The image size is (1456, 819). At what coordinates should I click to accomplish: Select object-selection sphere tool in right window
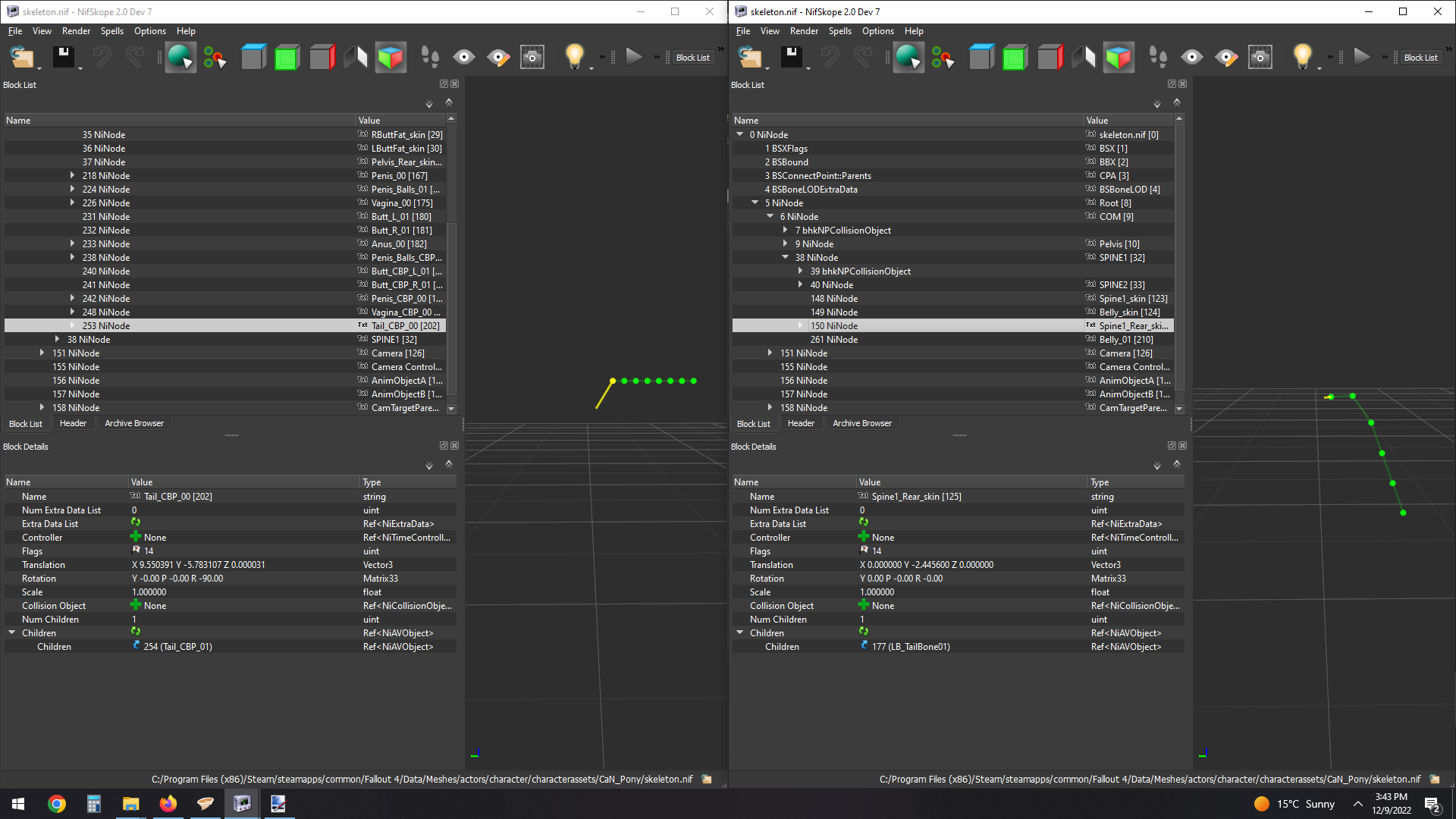(908, 58)
